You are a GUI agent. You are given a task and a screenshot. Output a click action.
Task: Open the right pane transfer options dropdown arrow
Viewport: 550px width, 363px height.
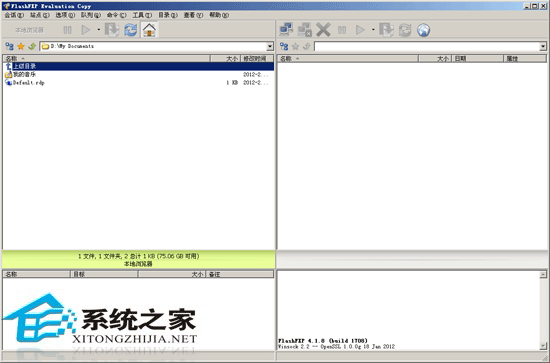373,30
